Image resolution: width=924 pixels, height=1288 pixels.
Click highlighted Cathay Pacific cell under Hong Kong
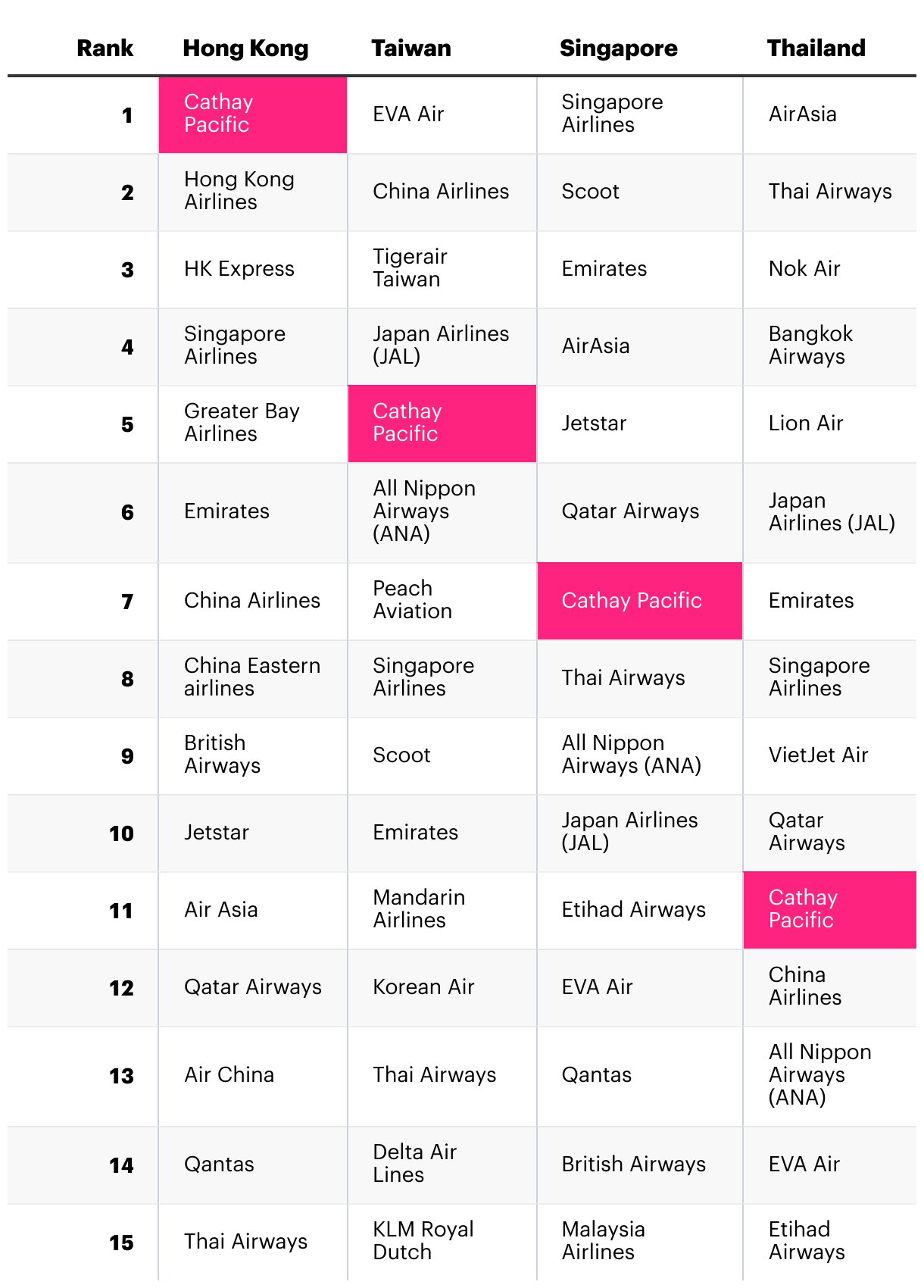point(253,114)
